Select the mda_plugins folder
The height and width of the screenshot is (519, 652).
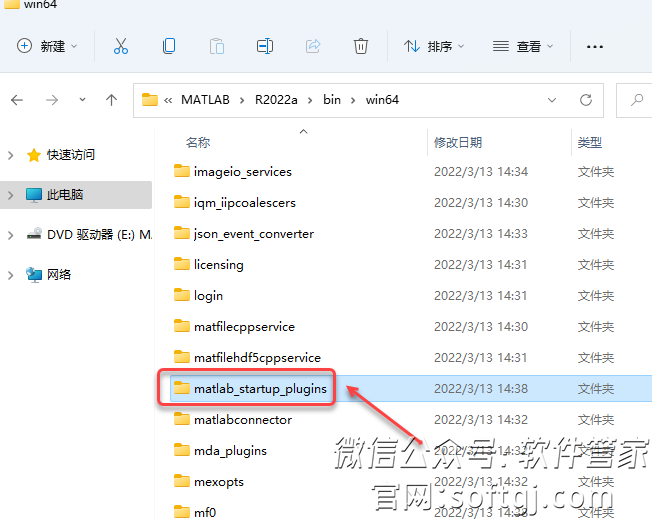click(x=230, y=450)
